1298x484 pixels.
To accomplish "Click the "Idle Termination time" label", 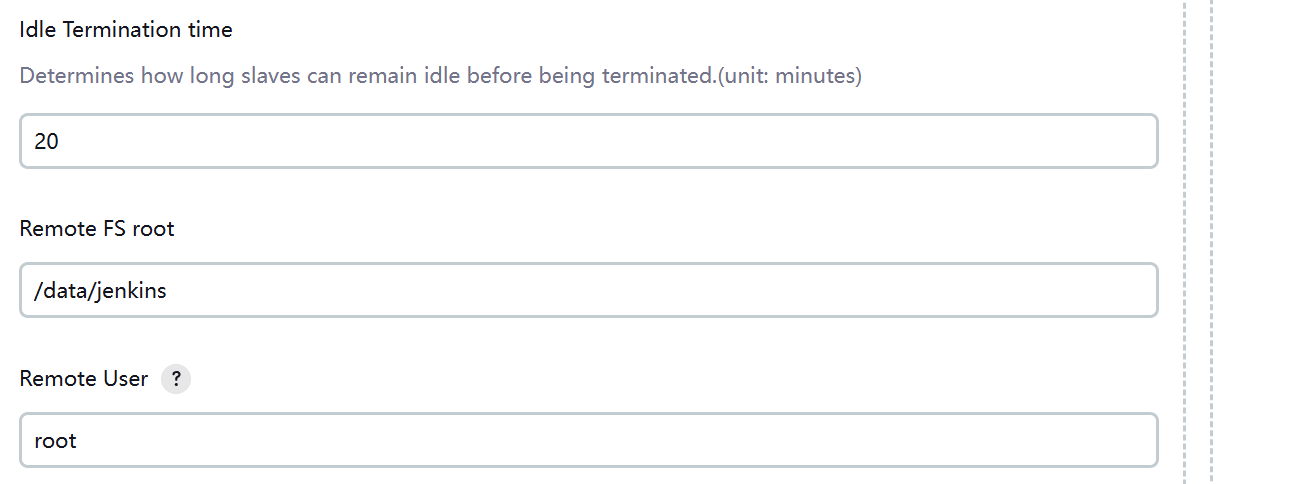I will point(126,30).
